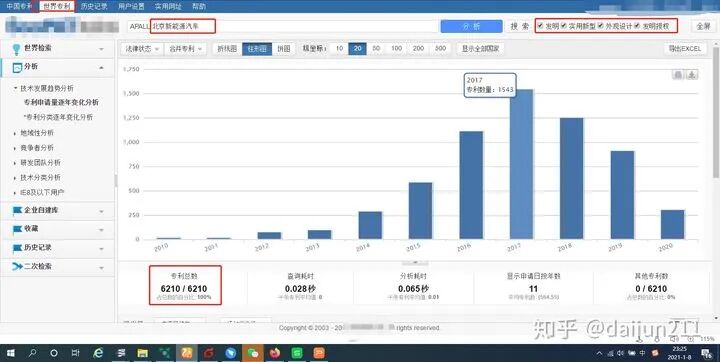Toggle the 发明 checkbox
The image size is (720, 362).
(540, 26)
